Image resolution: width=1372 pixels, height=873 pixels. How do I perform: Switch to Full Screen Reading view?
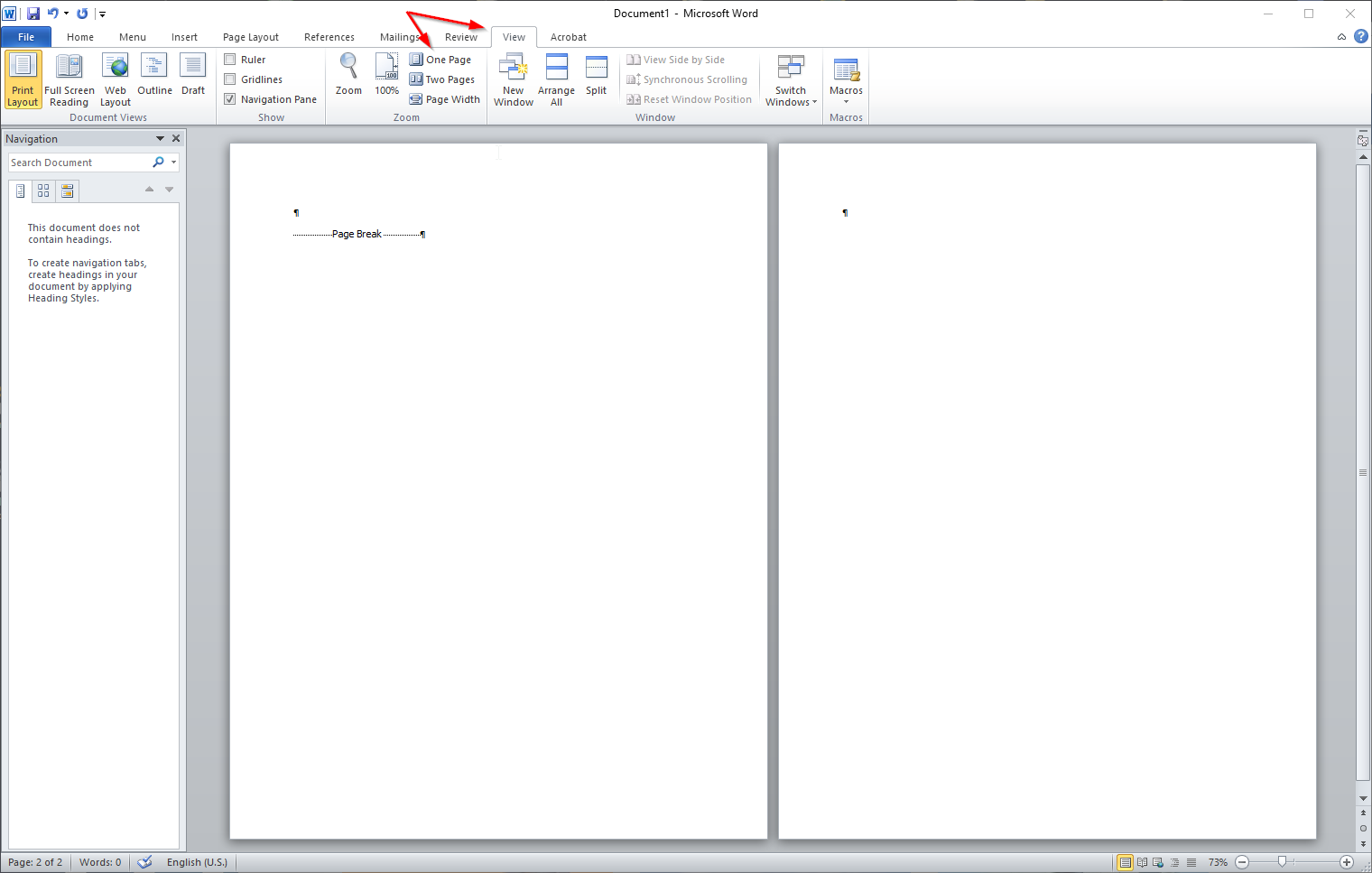pyautogui.click(x=70, y=79)
